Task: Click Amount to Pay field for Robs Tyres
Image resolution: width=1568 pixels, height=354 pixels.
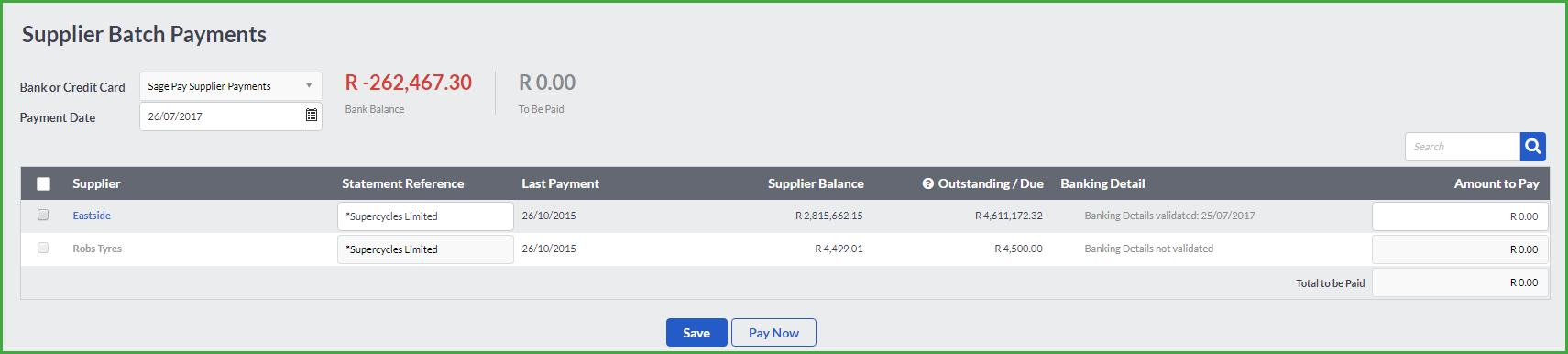Action: 1460,249
